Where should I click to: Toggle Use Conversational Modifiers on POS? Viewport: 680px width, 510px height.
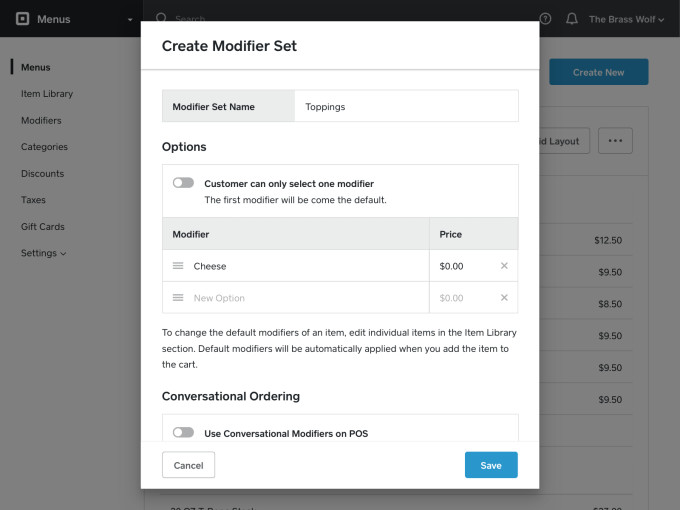pyautogui.click(x=183, y=433)
